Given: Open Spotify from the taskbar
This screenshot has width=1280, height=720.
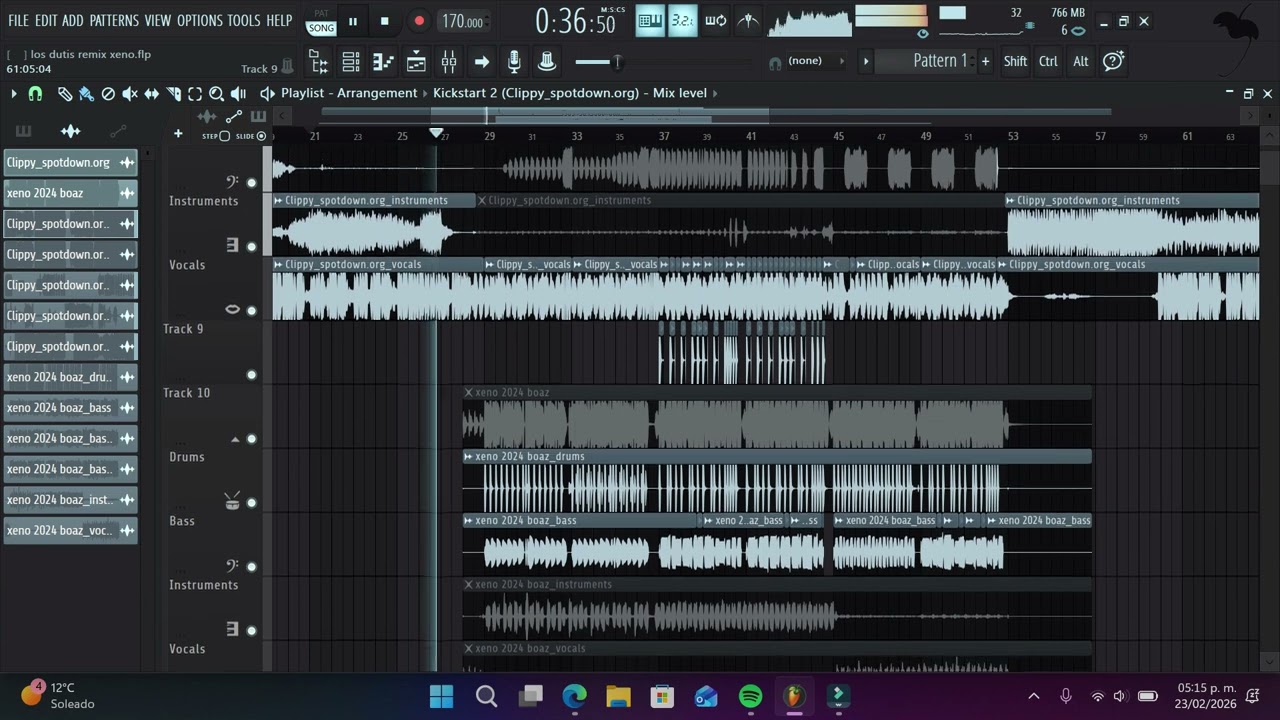Looking at the screenshot, I should 750,696.
